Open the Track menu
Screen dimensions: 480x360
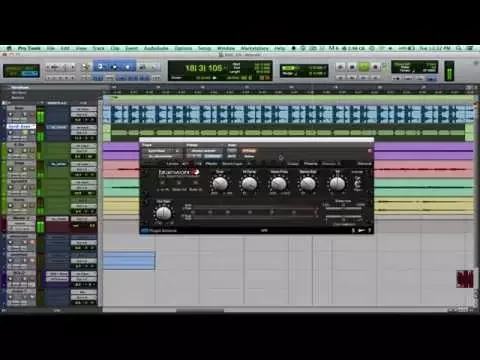98,48
